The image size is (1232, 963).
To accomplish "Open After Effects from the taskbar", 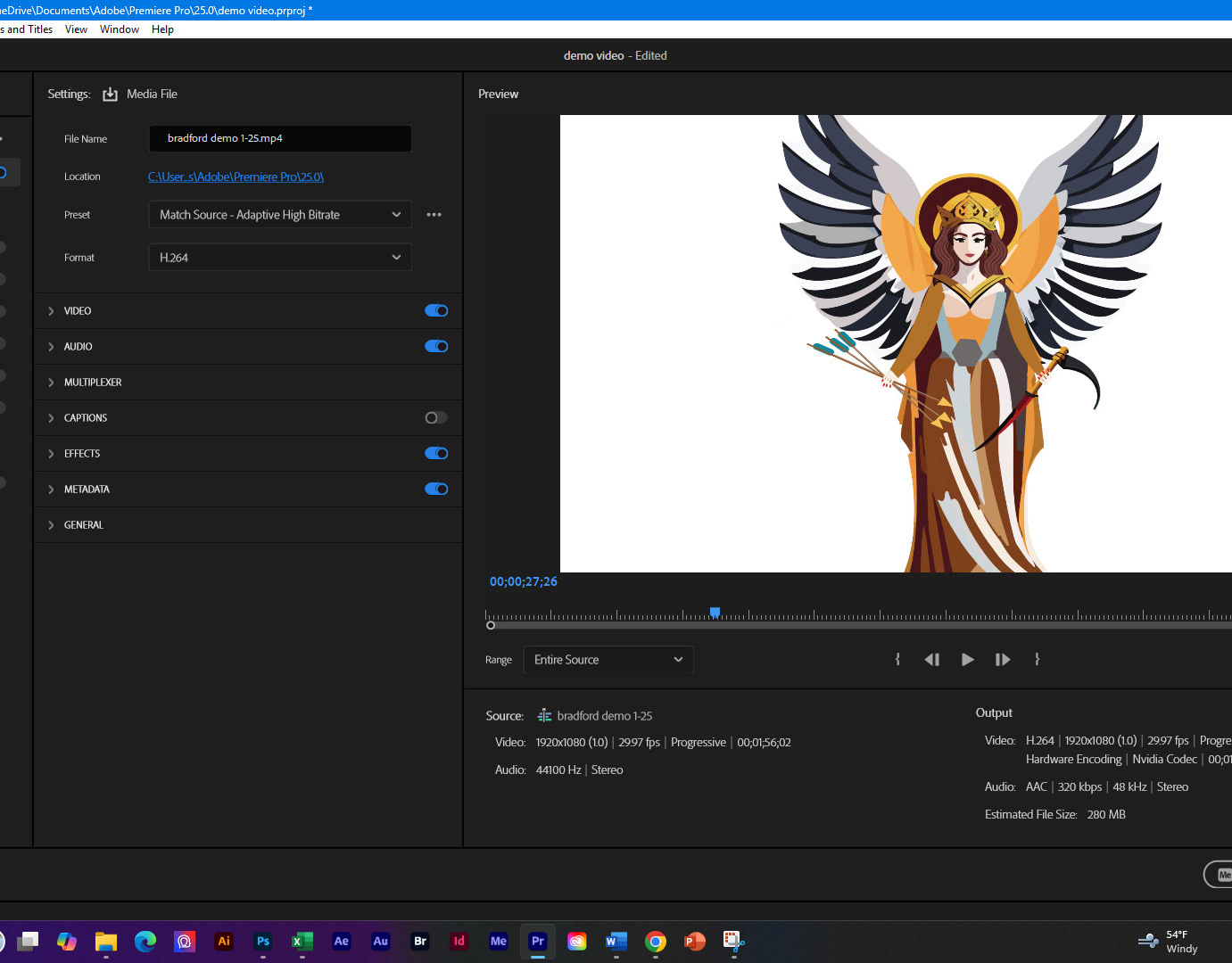I will tap(342, 942).
